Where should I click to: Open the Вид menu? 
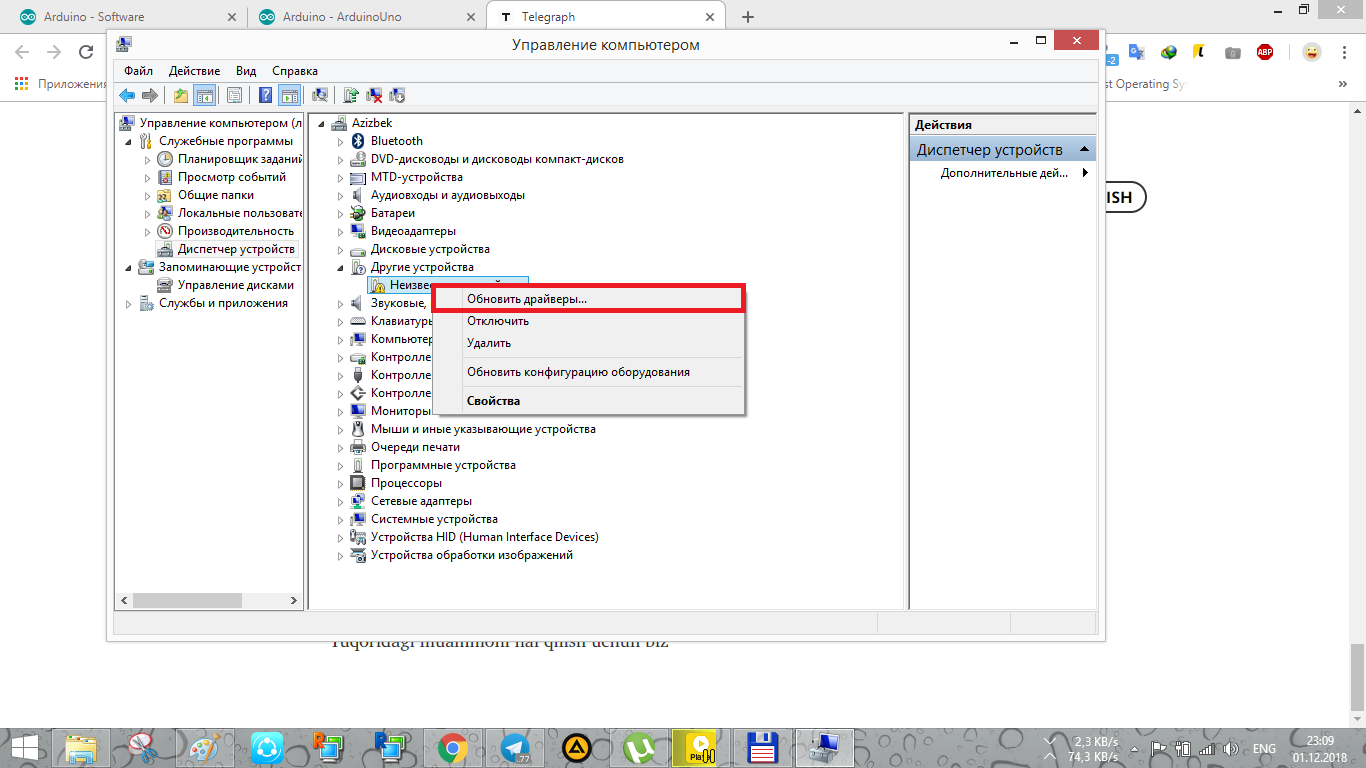pyautogui.click(x=246, y=71)
